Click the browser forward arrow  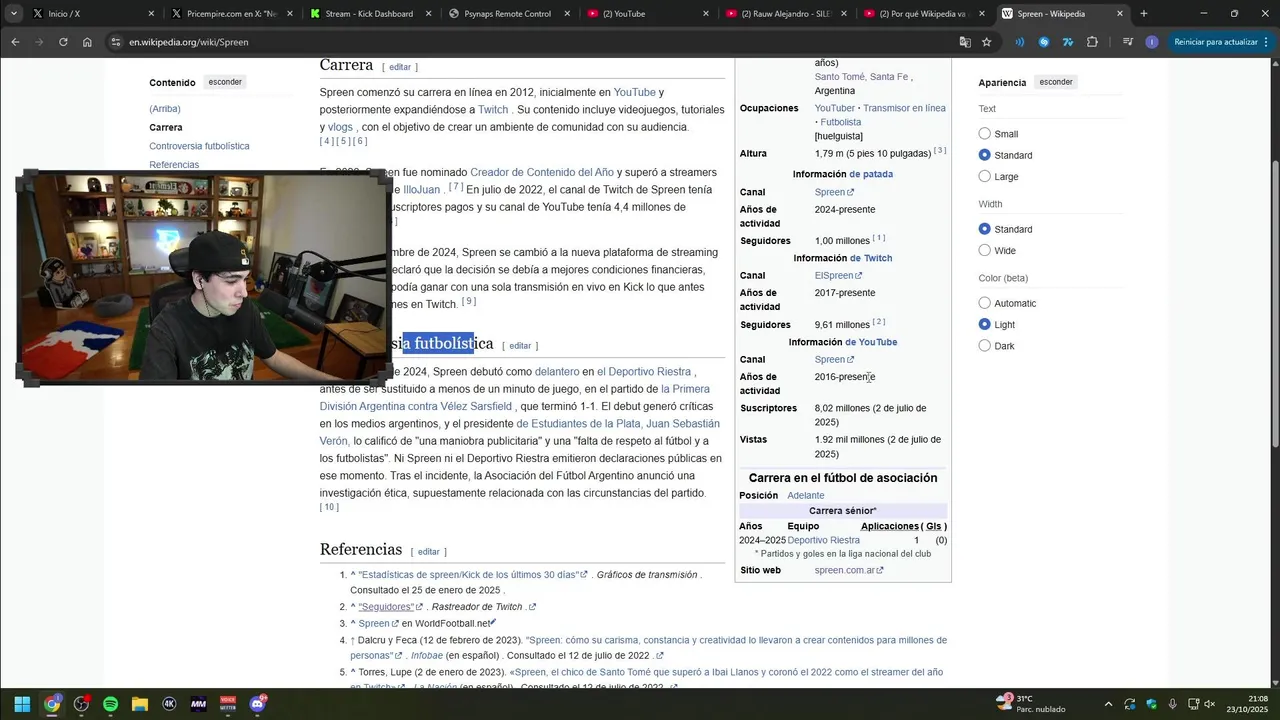pyautogui.click(x=39, y=42)
